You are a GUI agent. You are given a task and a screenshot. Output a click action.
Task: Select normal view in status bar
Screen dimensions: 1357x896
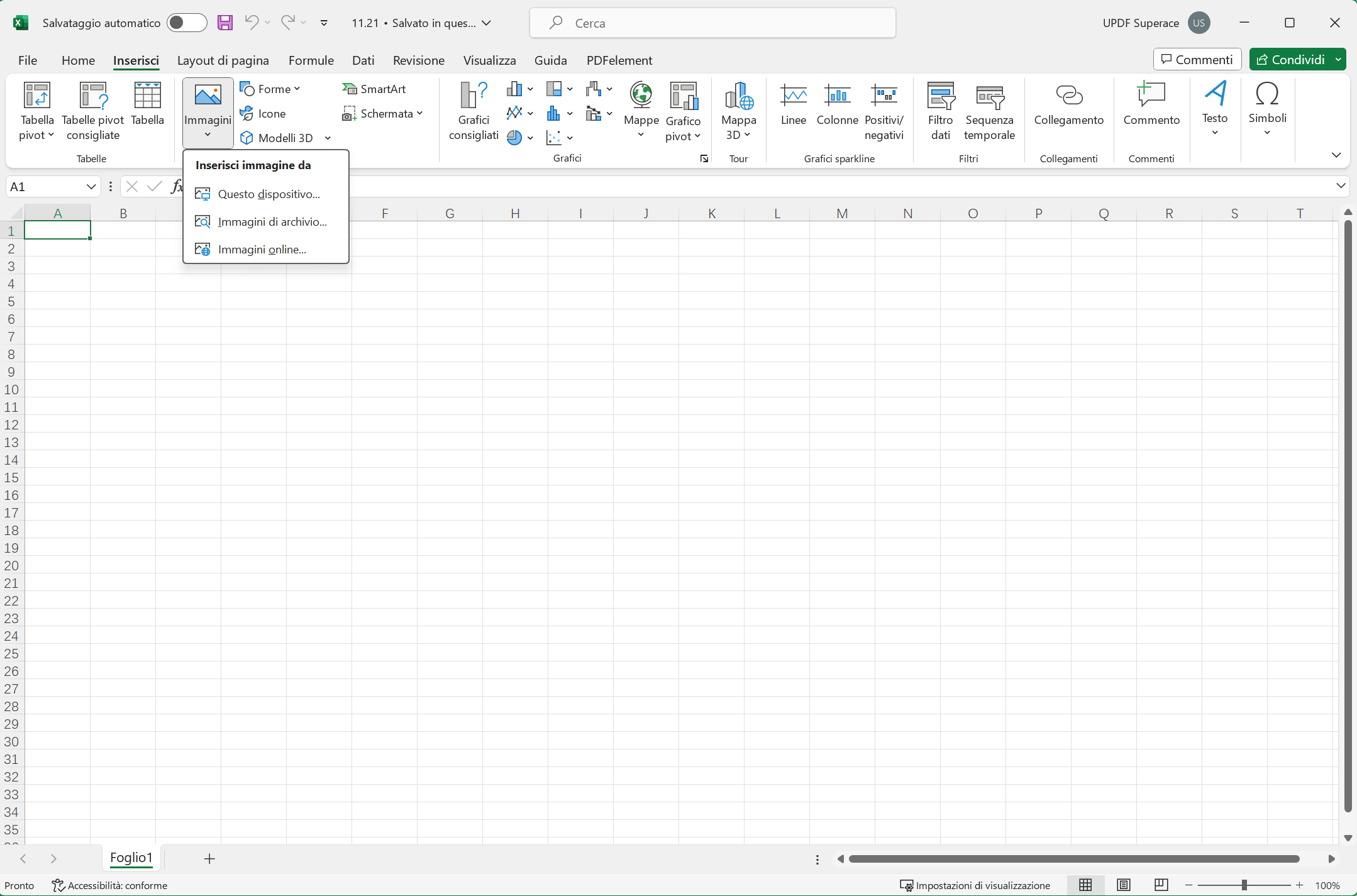click(x=1085, y=885)
